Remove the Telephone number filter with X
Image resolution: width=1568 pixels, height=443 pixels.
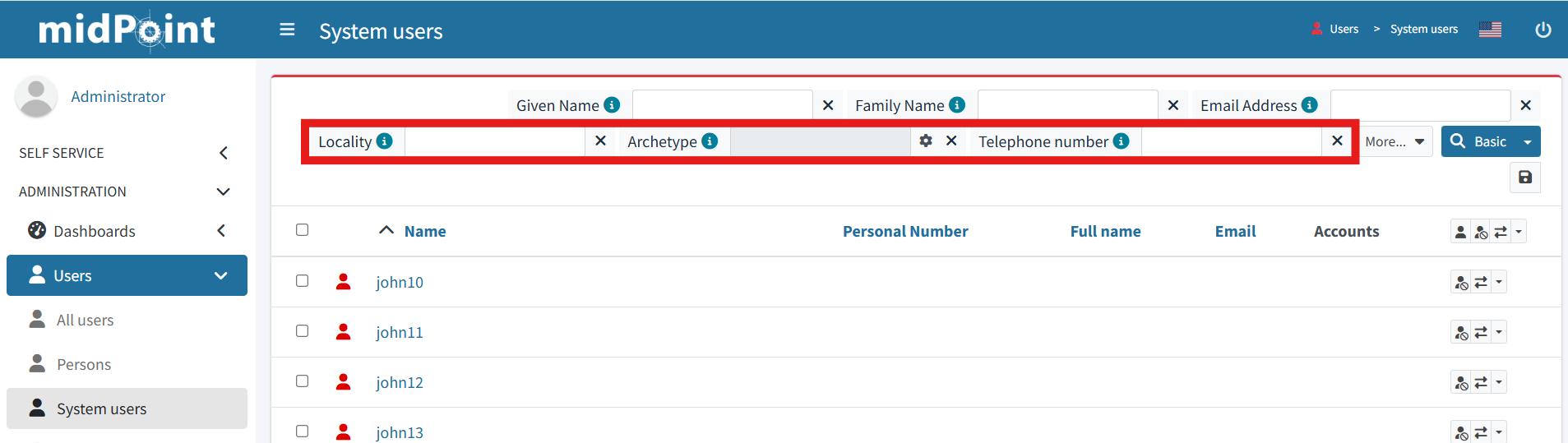tap(1337, 141)
